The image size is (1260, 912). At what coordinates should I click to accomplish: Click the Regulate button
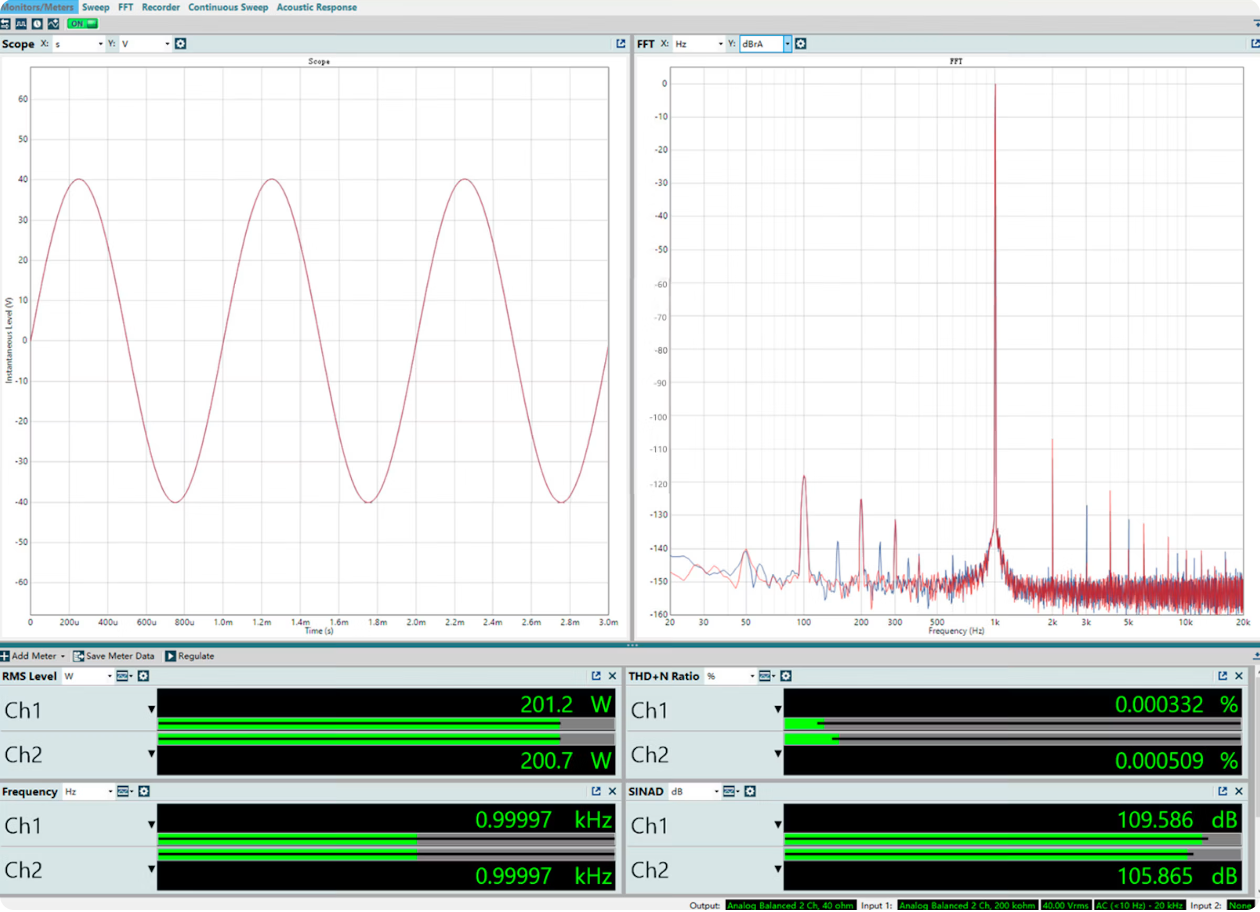click(190, 656)
